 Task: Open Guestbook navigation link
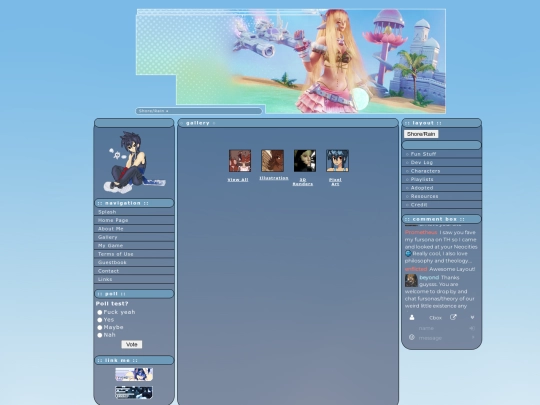[134, 262]
